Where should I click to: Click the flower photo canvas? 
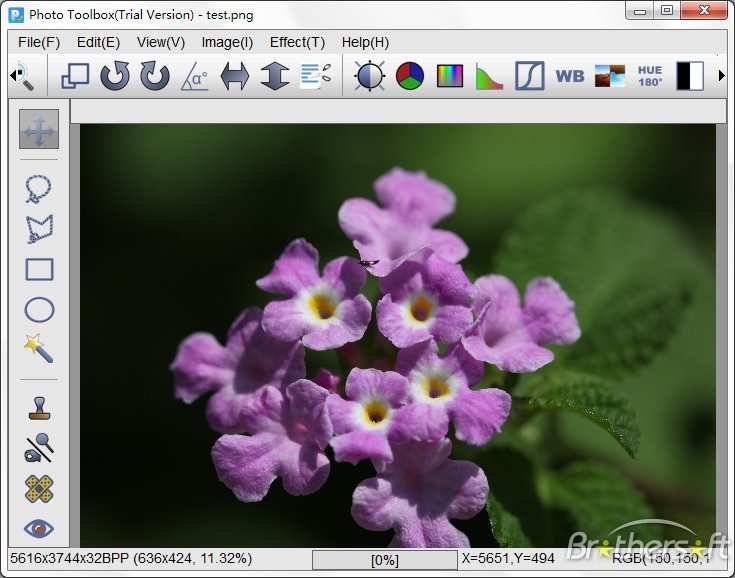tap(398, 336)
